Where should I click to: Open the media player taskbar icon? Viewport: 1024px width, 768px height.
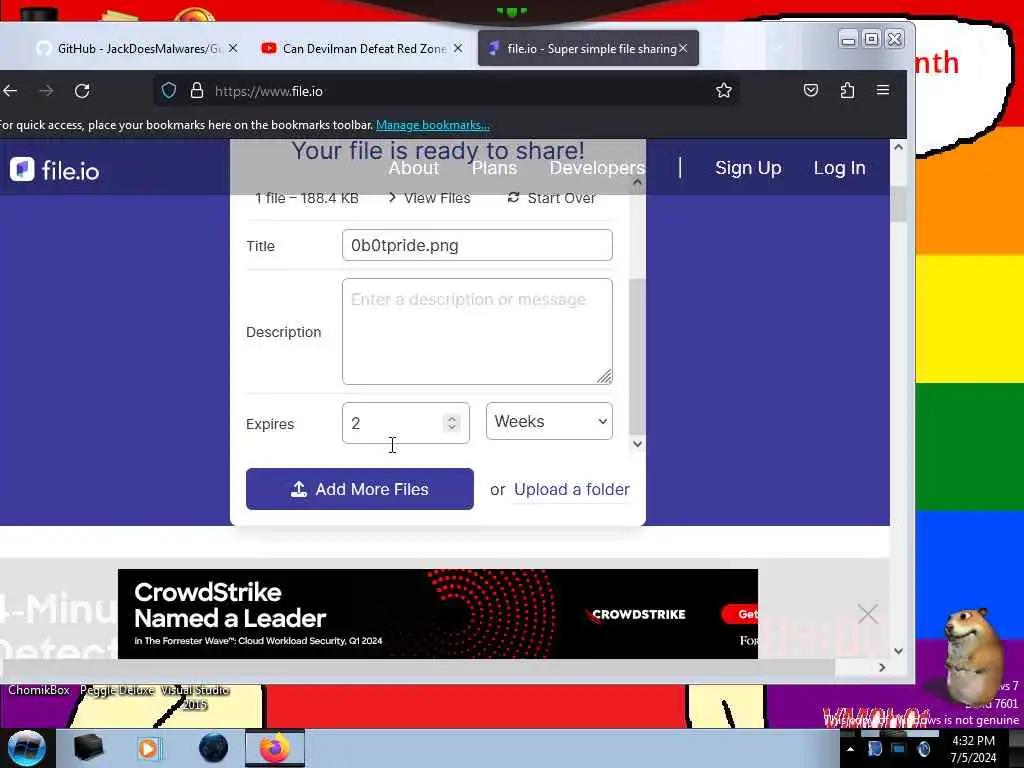point(148,748)
